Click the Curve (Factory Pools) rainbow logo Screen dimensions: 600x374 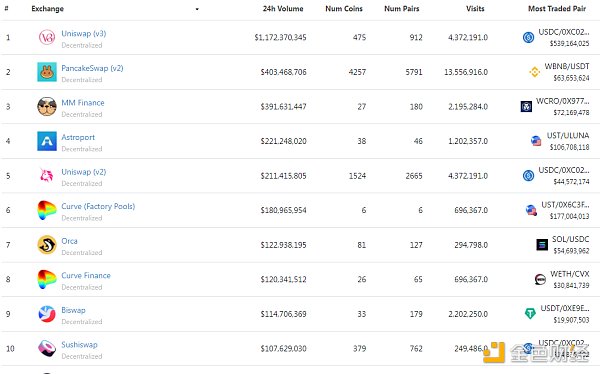click(47, 210)
